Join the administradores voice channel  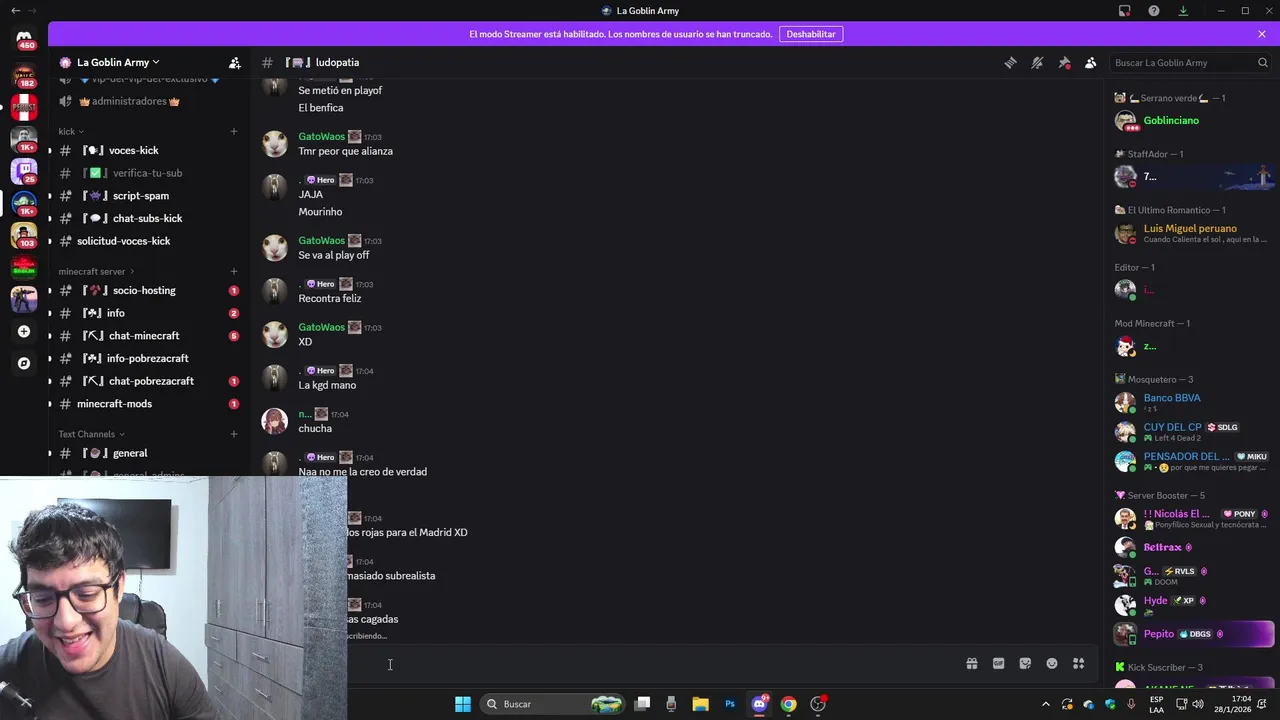148,101
